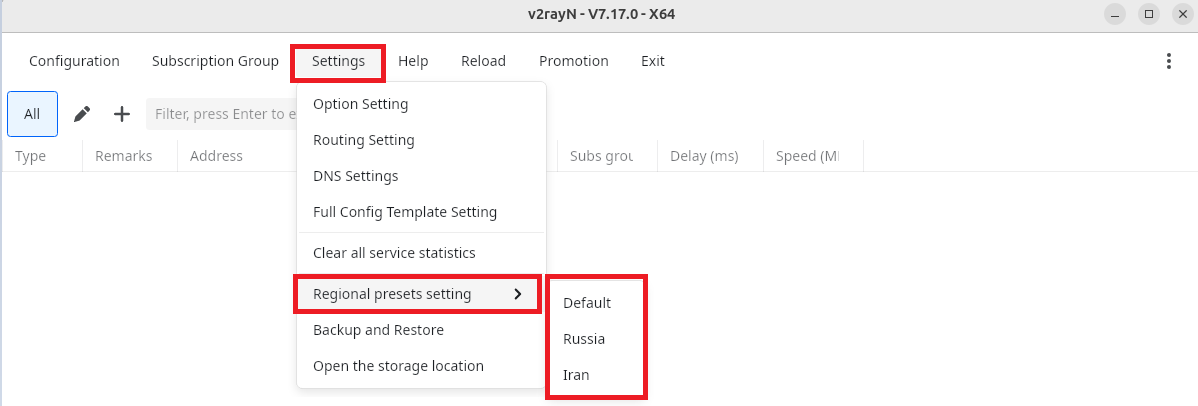1198x406 pixels.
Task: Click the plus add subscription icon
Action: tap(122, 114)
